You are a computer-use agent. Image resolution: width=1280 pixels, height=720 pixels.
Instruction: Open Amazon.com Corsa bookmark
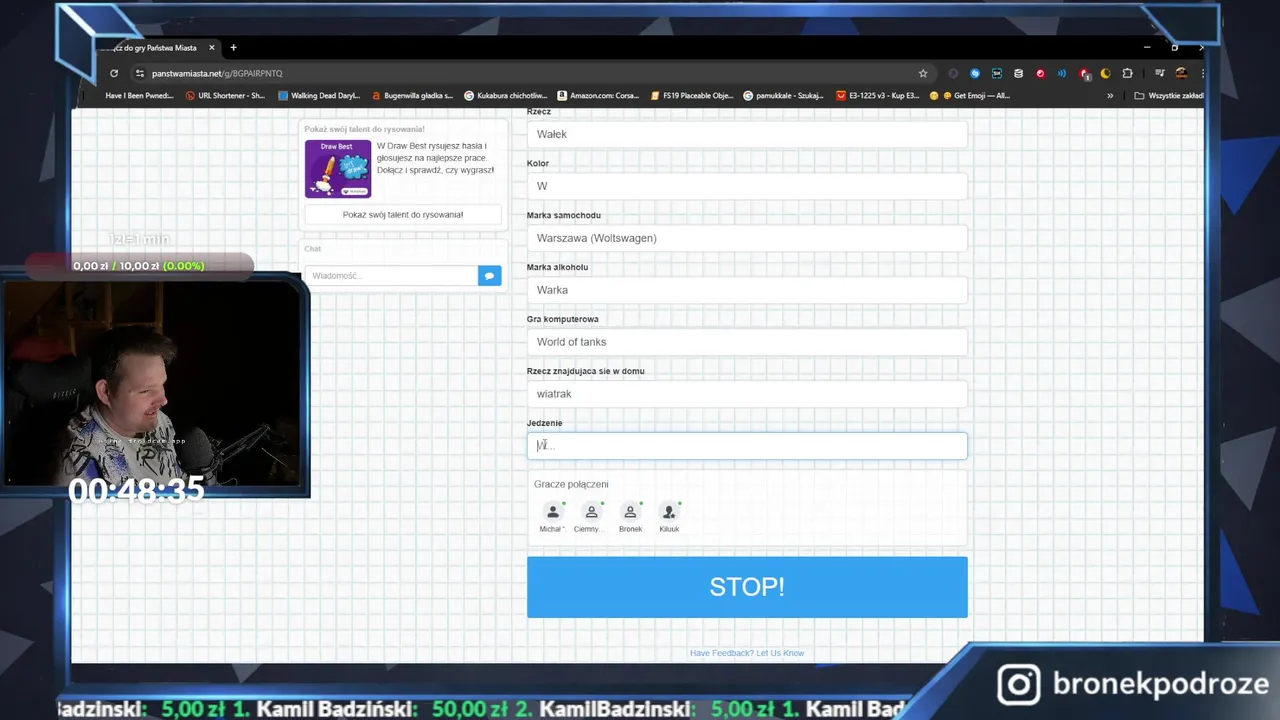coord(598,96)
